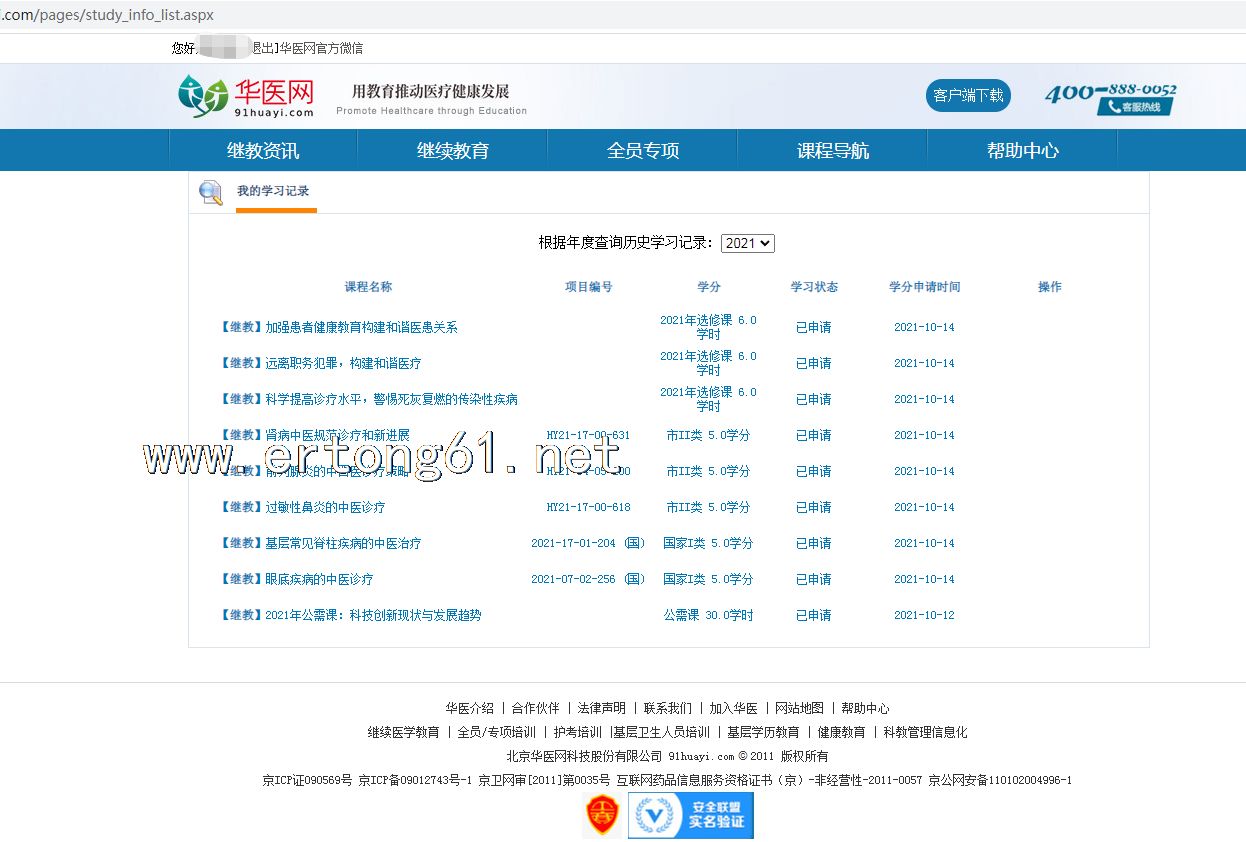Image resolution: width=1246 pixels, height=842 pixels.
Task: Click the 安全联盟 实名验证 badge
Action: pyautogui.click(x=690, y=815)
